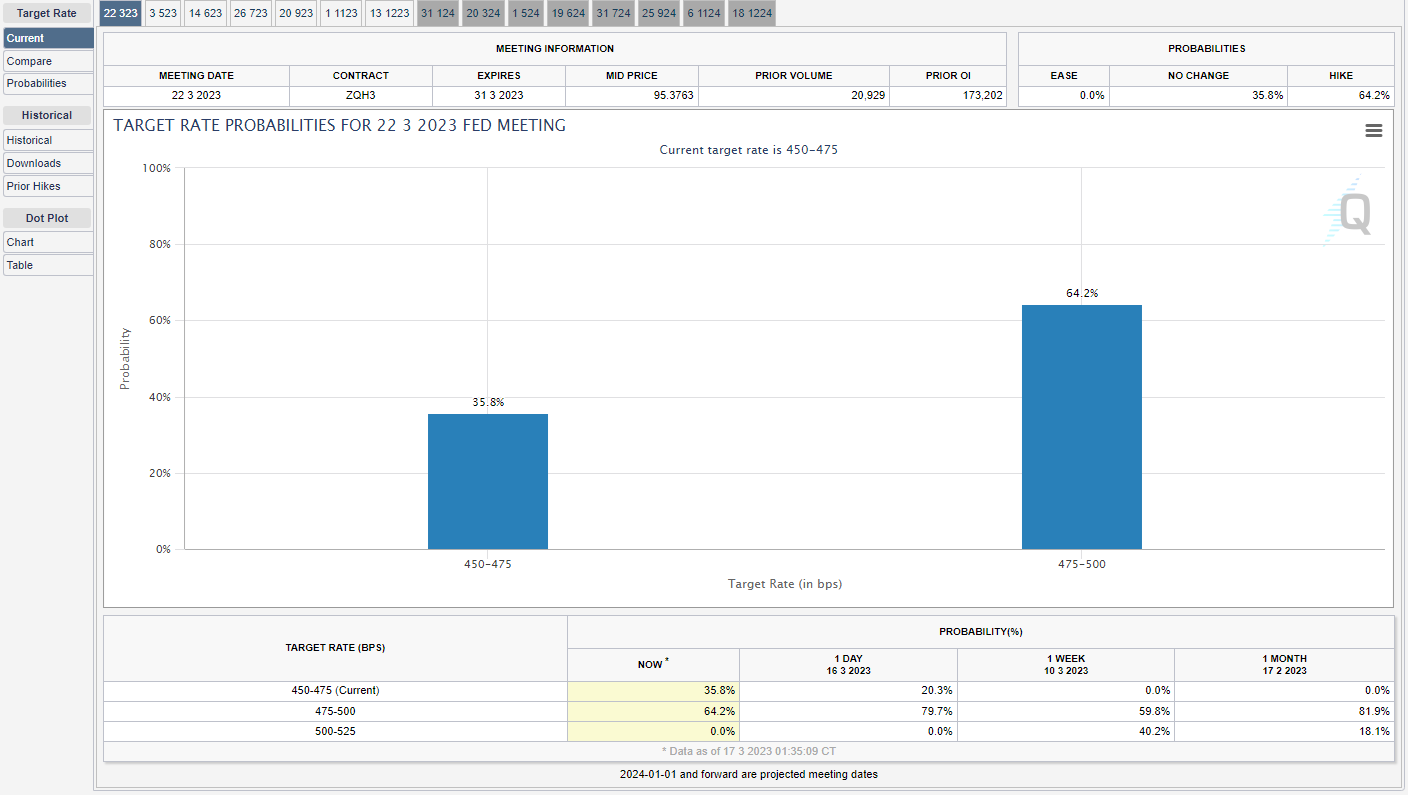This screenshot has height=795, width=1408.
Task: Click the 35.8% label above the bar
Action: (x=488, y=402)
